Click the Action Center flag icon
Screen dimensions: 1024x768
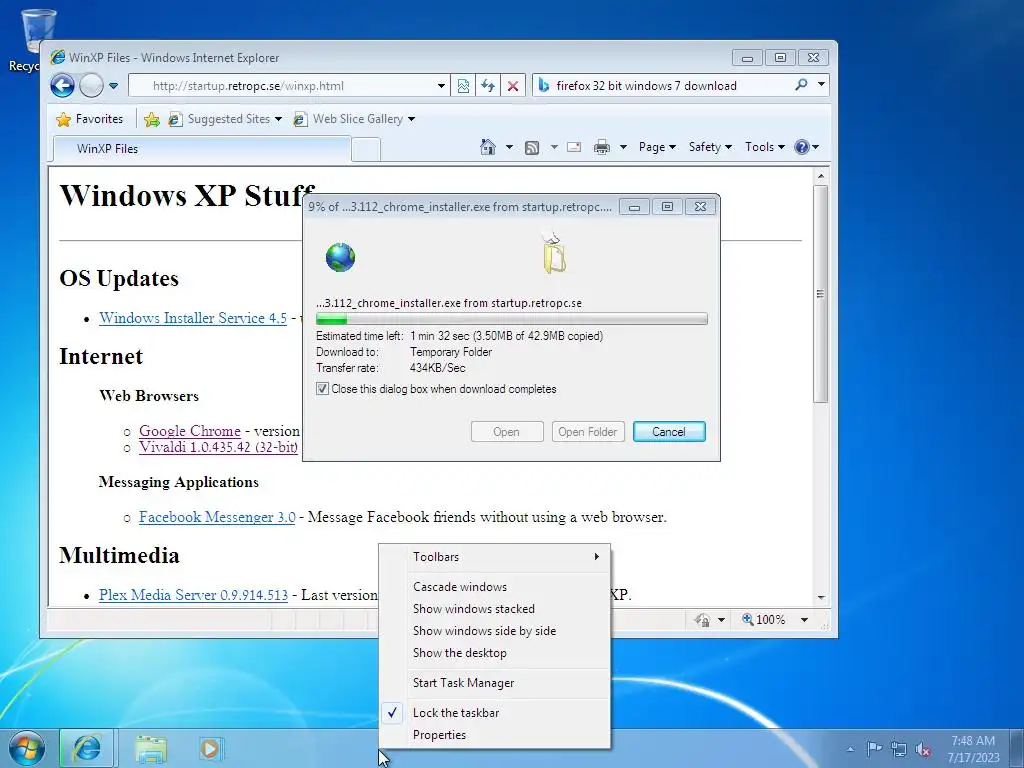pyautogui.click(x=874, y=748)
